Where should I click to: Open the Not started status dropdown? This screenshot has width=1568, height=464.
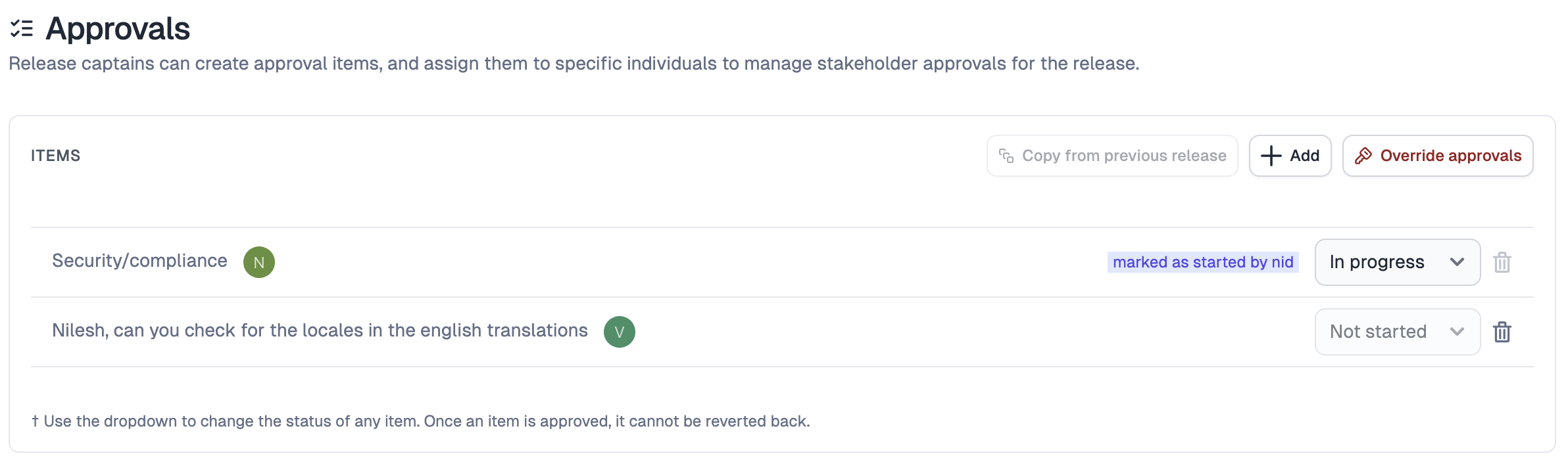pos(1398,332)
